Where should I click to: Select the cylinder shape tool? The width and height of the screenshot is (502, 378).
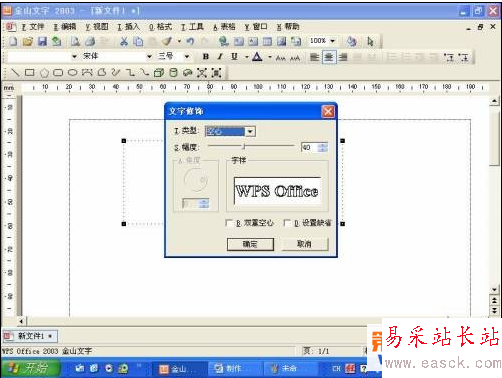pyautogui.click(x=174, y=72)
